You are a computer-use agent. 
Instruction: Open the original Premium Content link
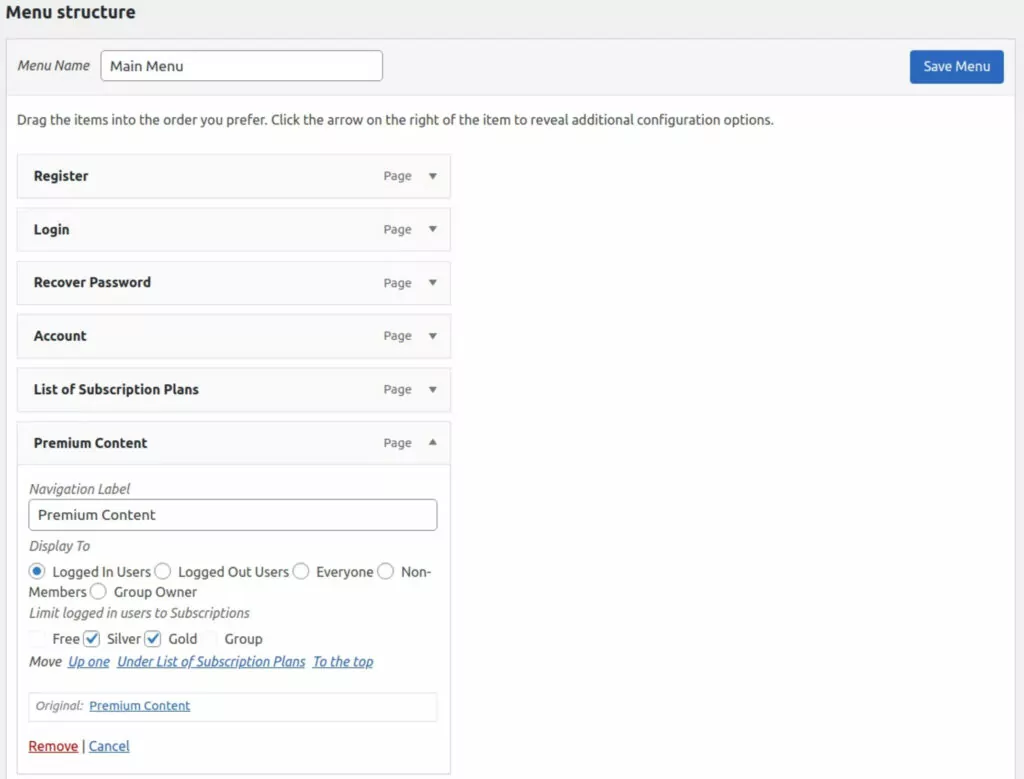point(140,706)
